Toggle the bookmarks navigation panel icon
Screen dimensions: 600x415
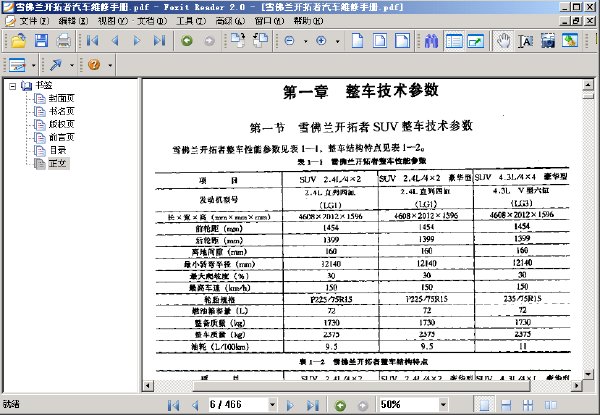[x=454, y=41]
